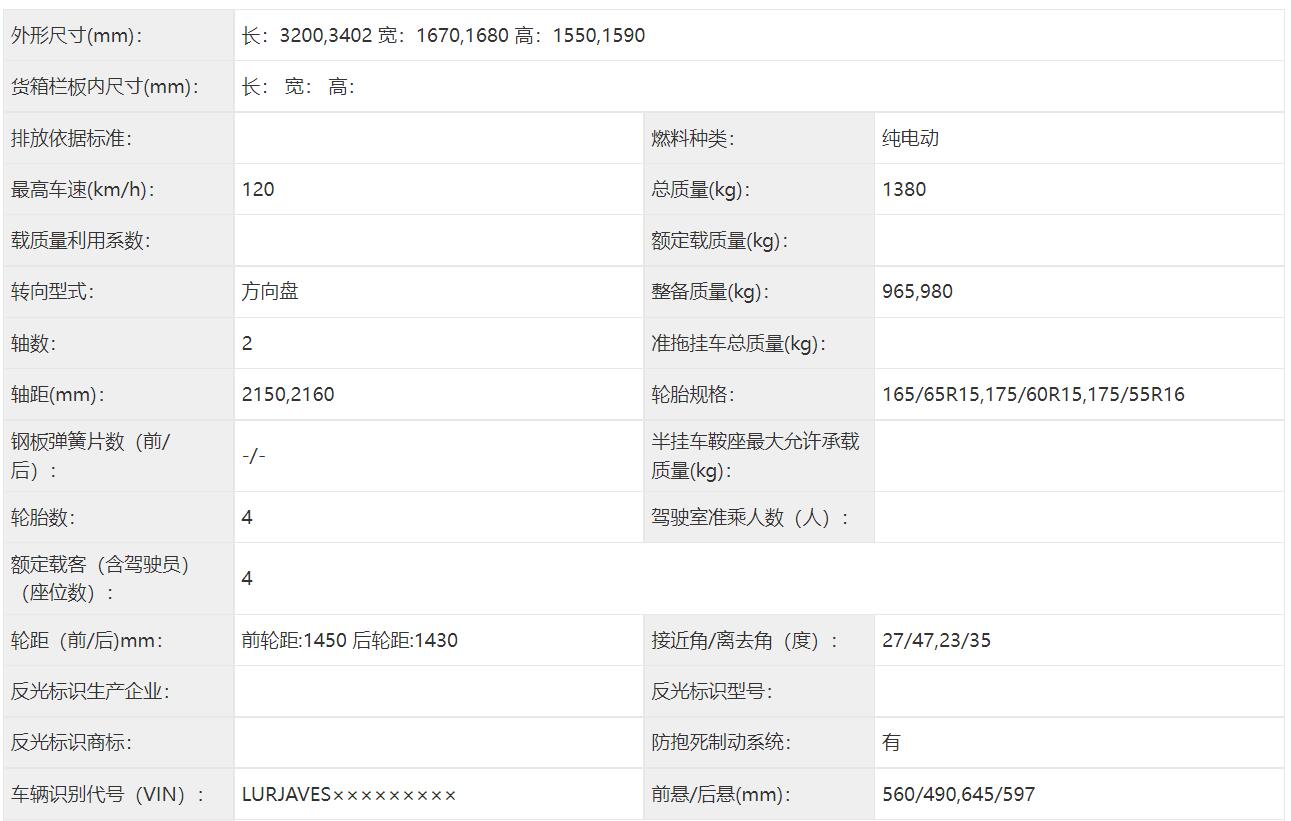This screenshot has height=821, width=1291.
Task: Select the 总质量(kg) label
Action: pyautogui.click(x=700, y=190)
